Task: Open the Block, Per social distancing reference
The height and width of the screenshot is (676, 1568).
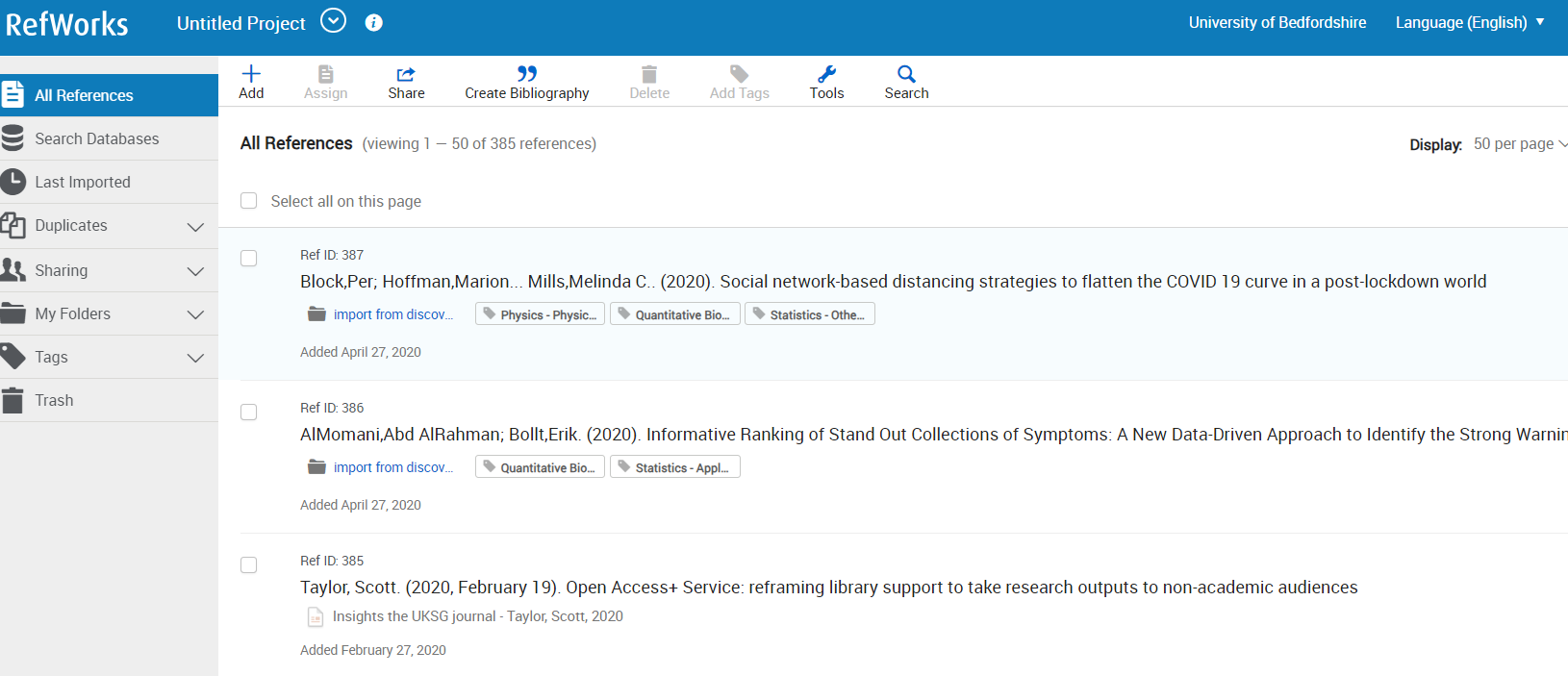Action: 893,281
